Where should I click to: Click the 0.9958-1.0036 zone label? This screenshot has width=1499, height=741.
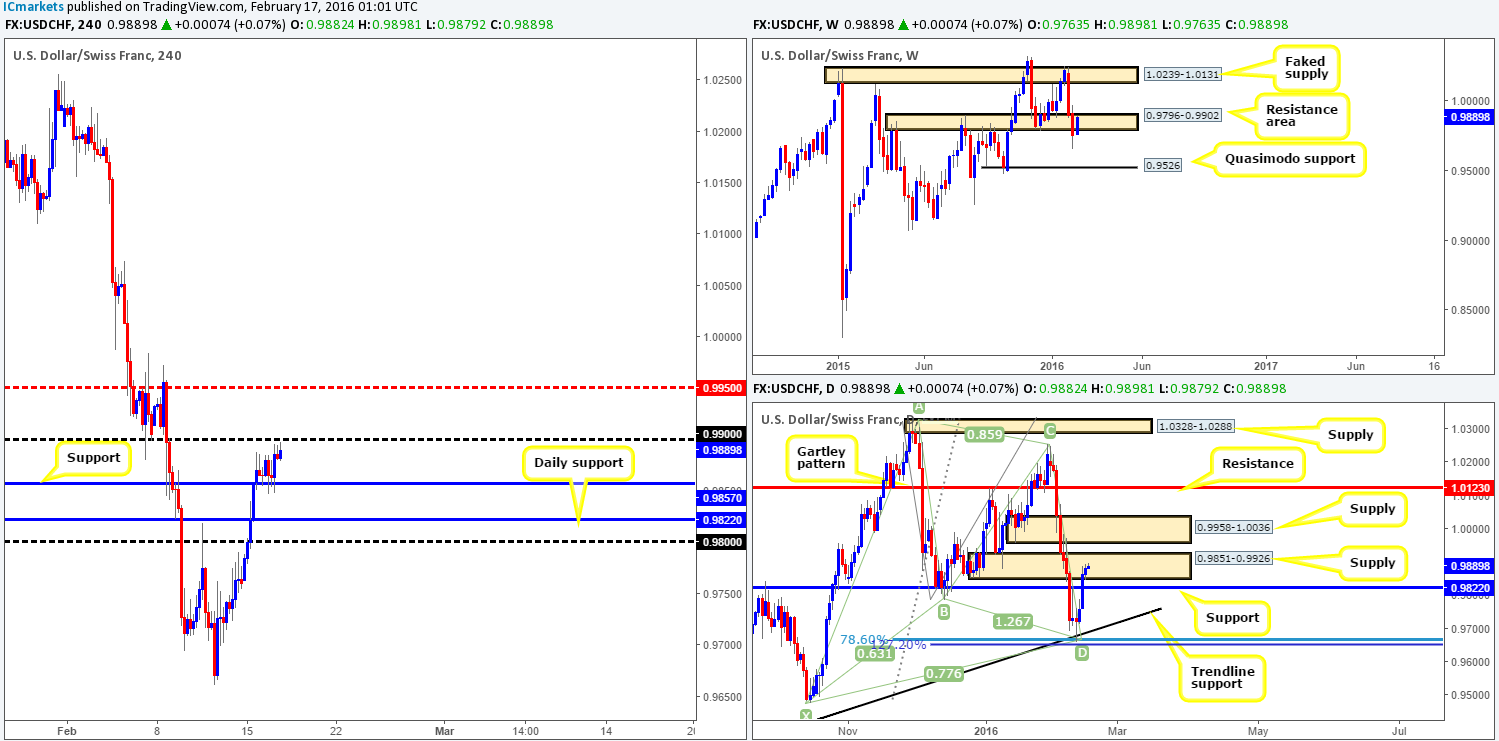pyautogui.click(x=1235, y=527)
